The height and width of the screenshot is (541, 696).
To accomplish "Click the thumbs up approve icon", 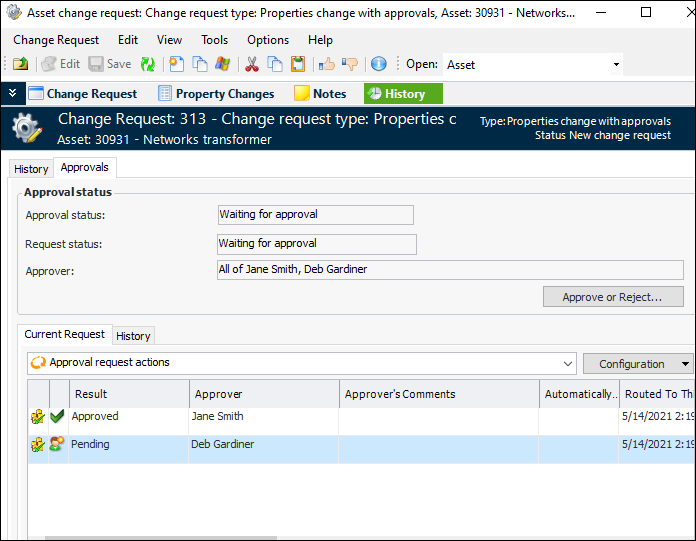I will point(326,64).
